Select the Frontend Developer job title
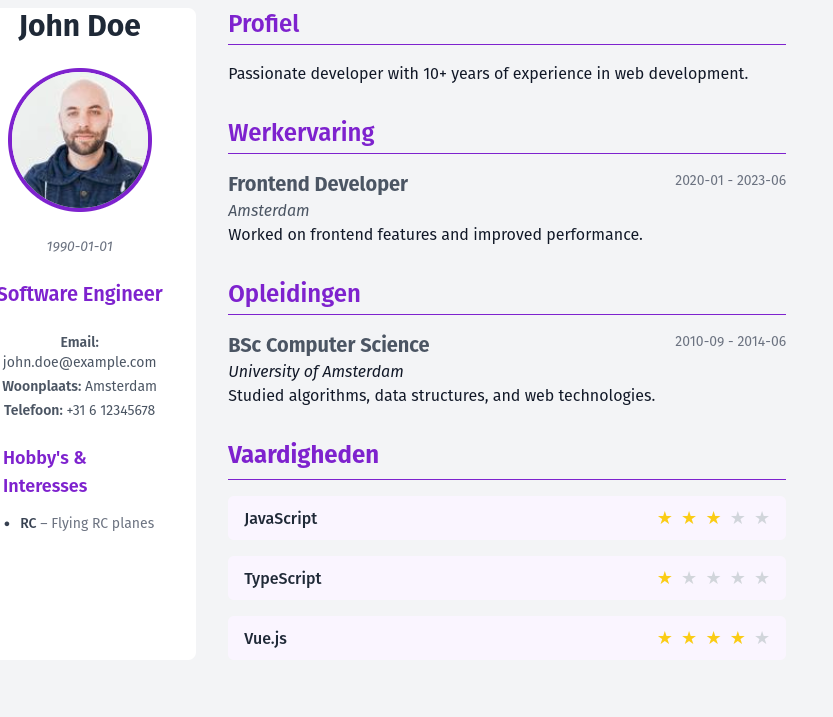 (x=318, y=184)
